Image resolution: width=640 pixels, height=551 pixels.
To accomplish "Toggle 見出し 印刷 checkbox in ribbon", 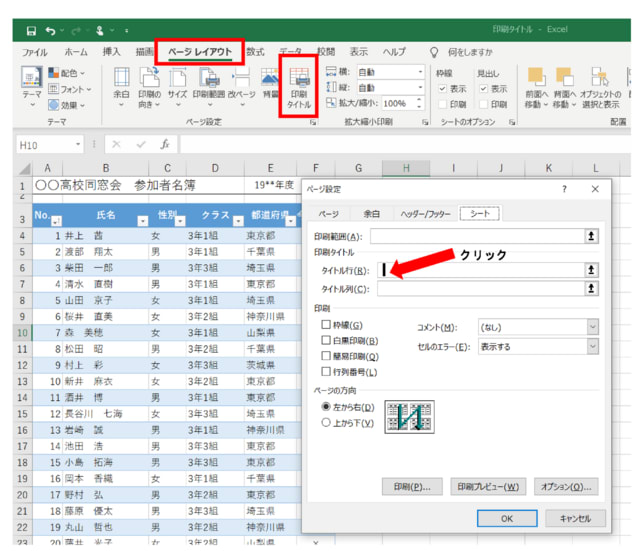I will coord(483,104).
